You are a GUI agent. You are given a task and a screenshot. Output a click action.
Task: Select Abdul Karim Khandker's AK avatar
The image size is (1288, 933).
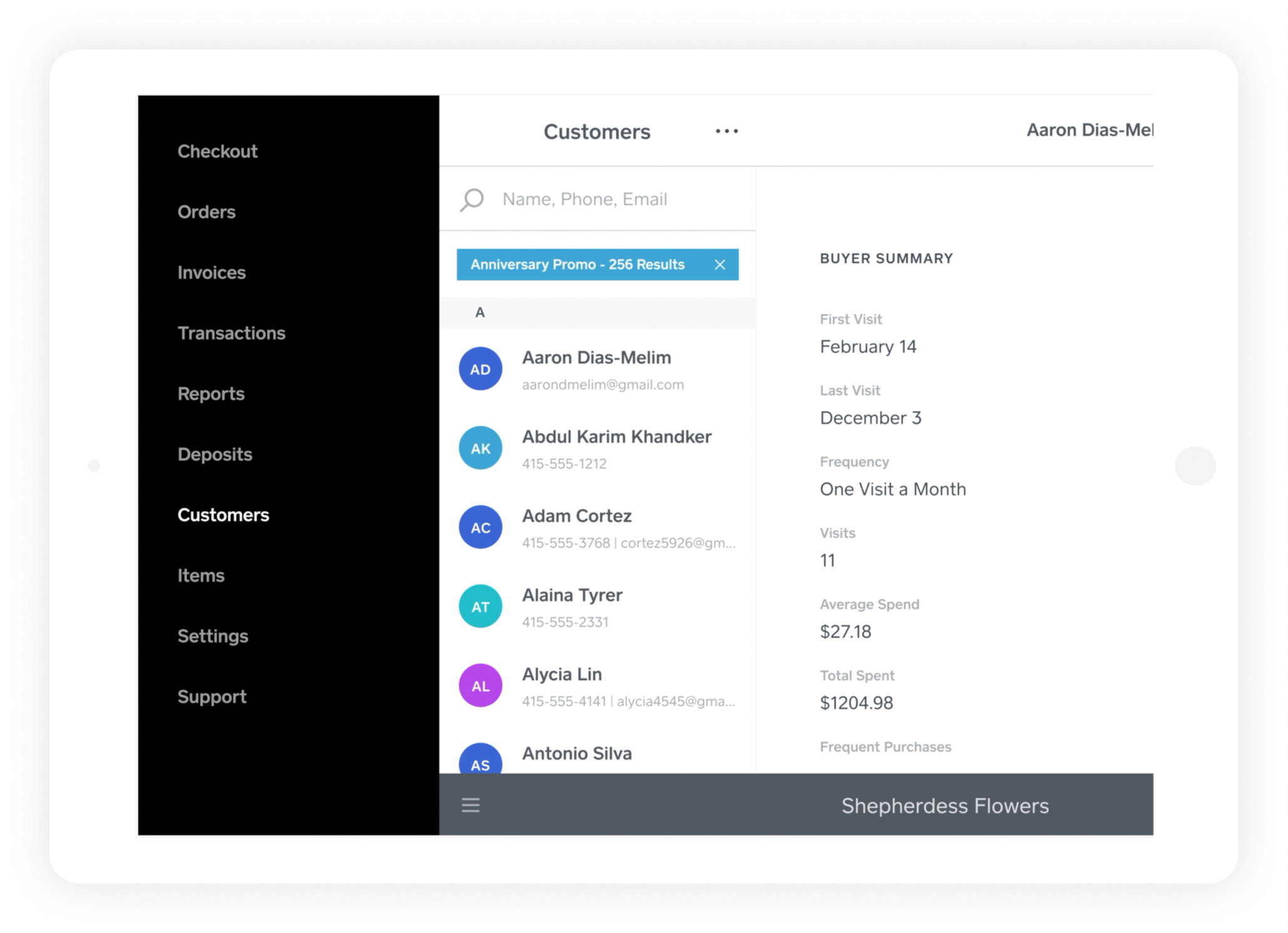tap(480, 448)
